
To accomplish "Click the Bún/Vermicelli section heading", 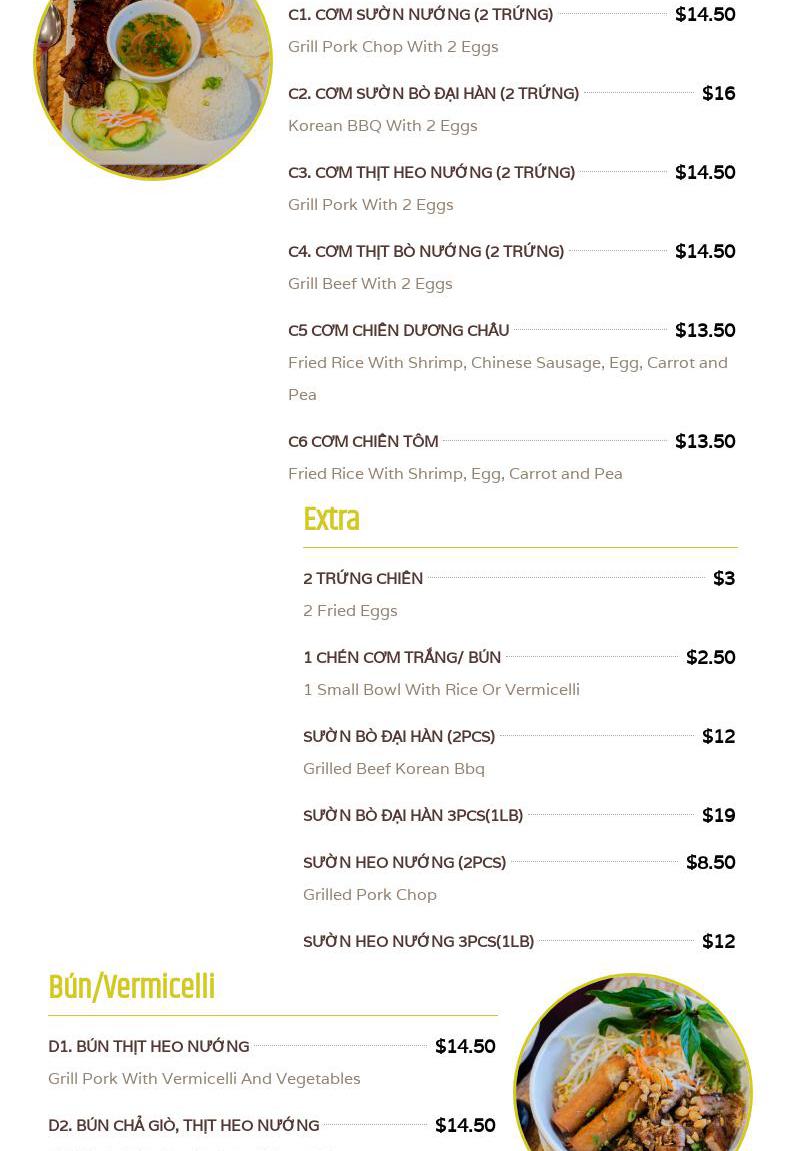I will click(131, 988).
